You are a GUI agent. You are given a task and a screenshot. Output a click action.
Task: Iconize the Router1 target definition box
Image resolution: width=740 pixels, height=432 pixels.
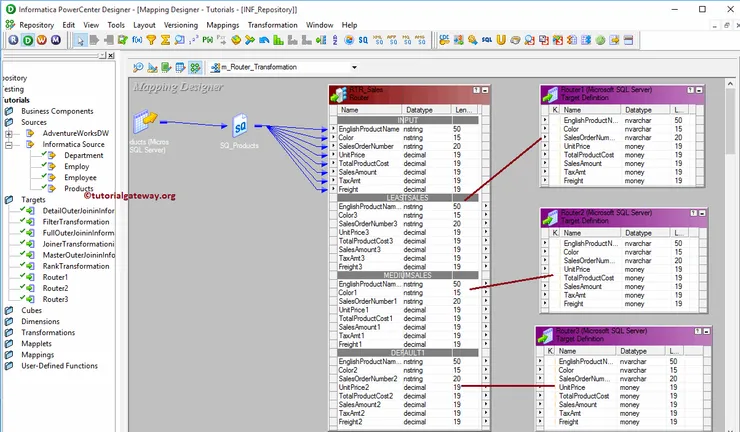click(699, 90)
